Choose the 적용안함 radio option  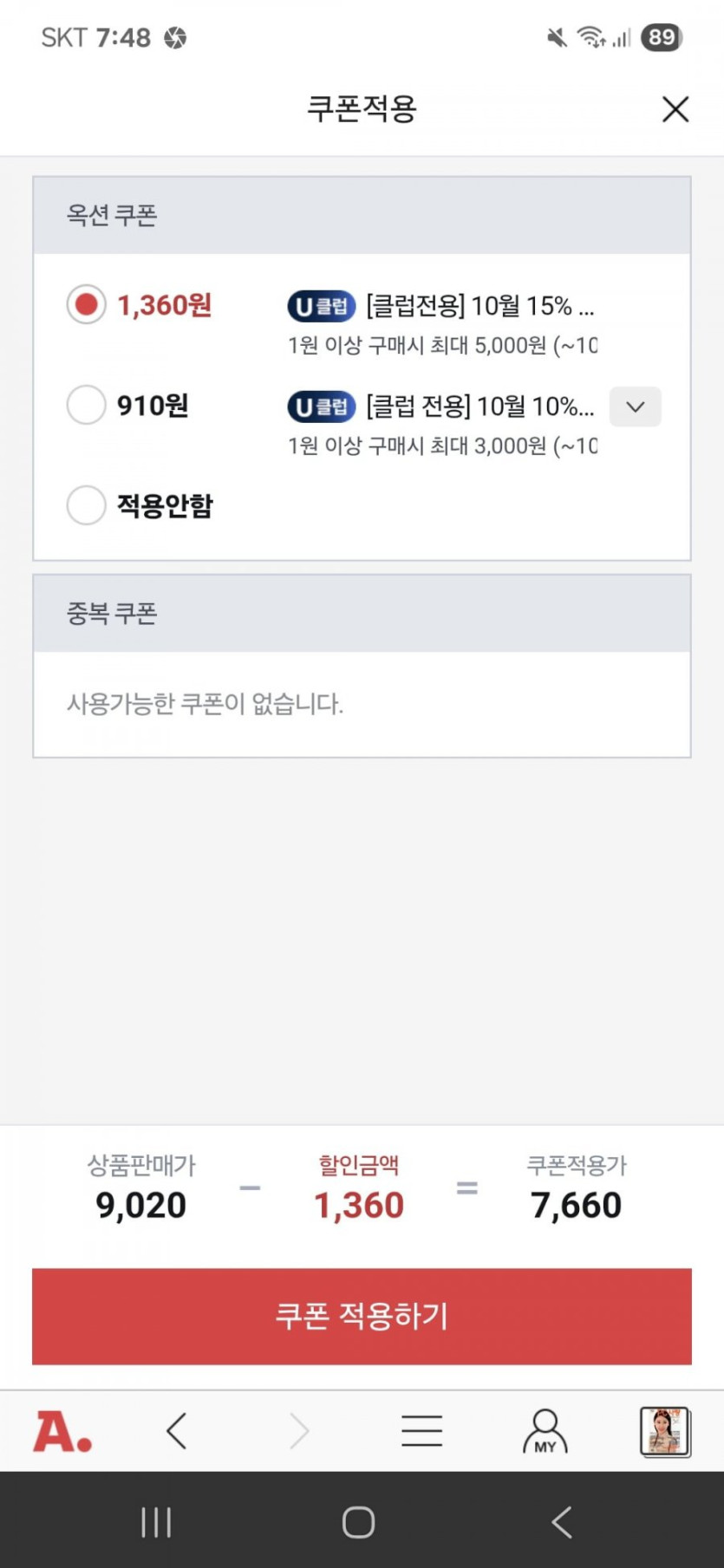click(x=87, y=504)
